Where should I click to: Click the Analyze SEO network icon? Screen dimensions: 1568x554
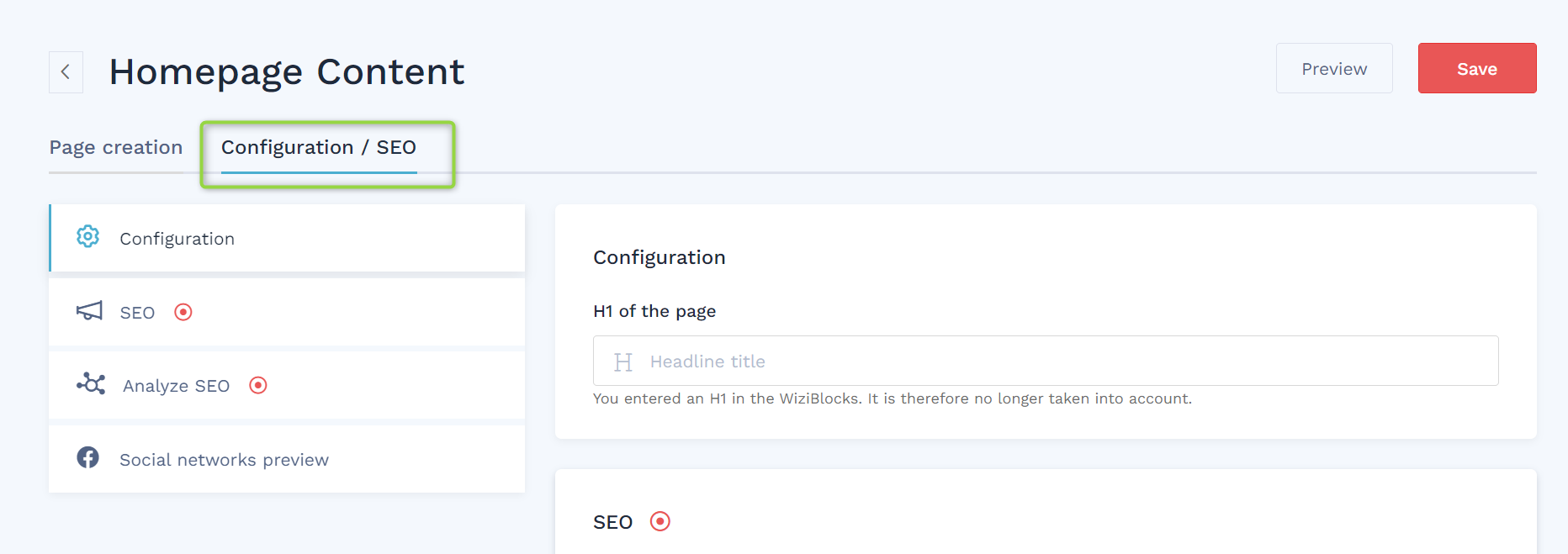[x=91, y=384]
